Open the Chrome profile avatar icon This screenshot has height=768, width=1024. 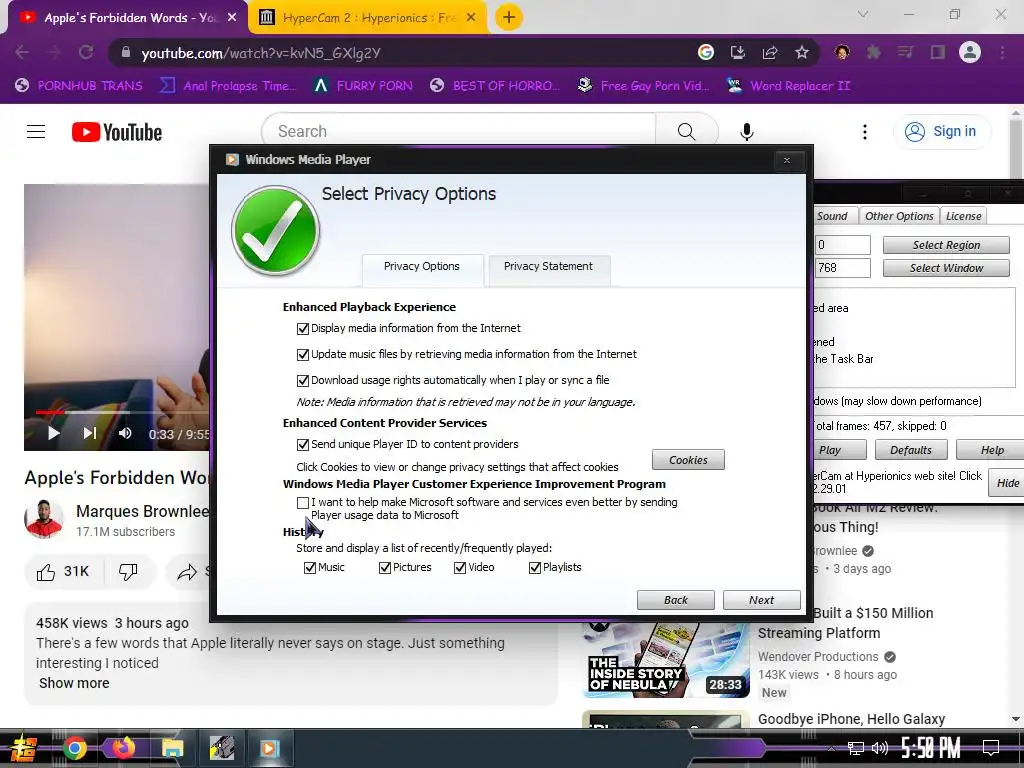[970, 53]
